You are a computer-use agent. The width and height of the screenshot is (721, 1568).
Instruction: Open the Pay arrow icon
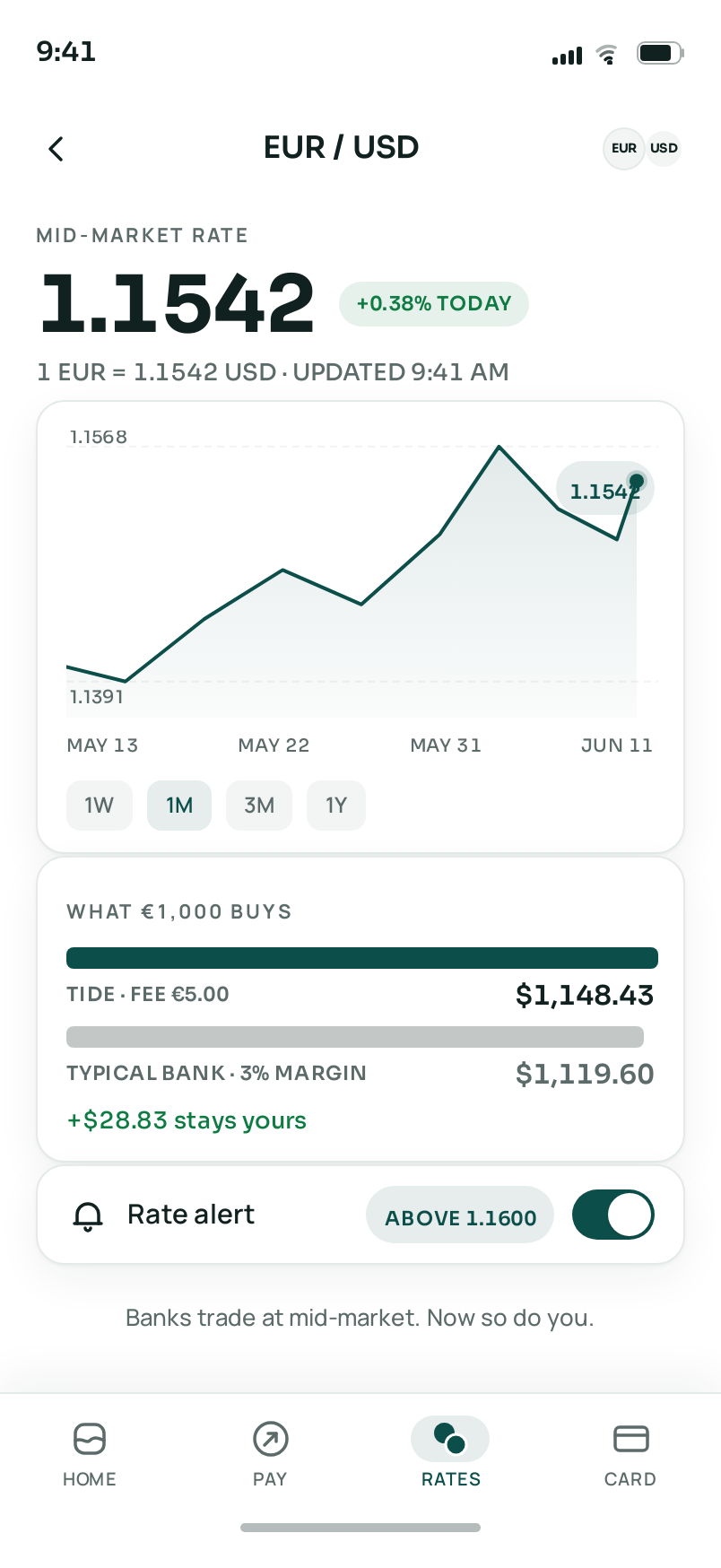click(270, 1439)
